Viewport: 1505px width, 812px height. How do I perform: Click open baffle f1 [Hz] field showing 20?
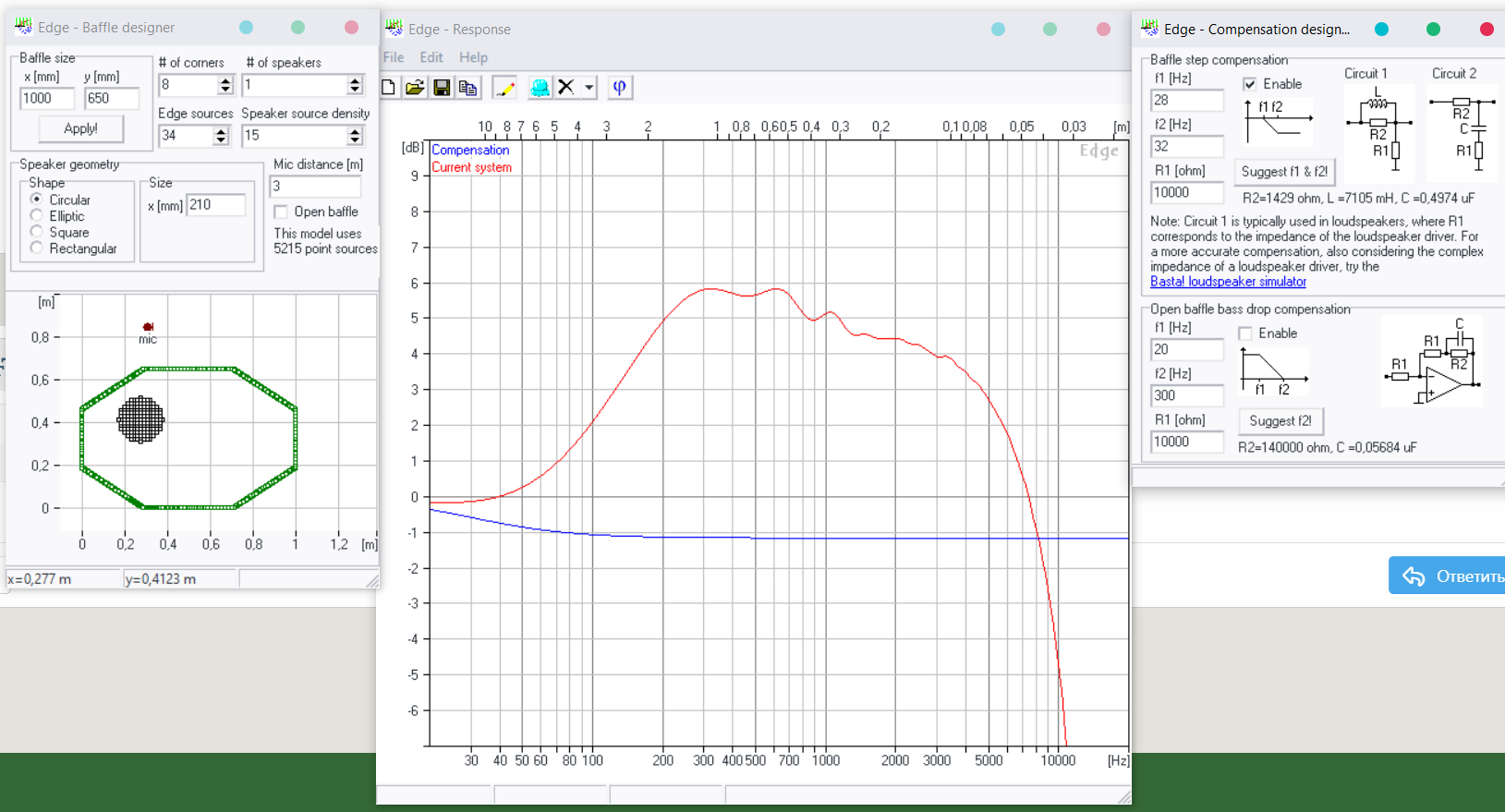click(x=1187, y=350)
